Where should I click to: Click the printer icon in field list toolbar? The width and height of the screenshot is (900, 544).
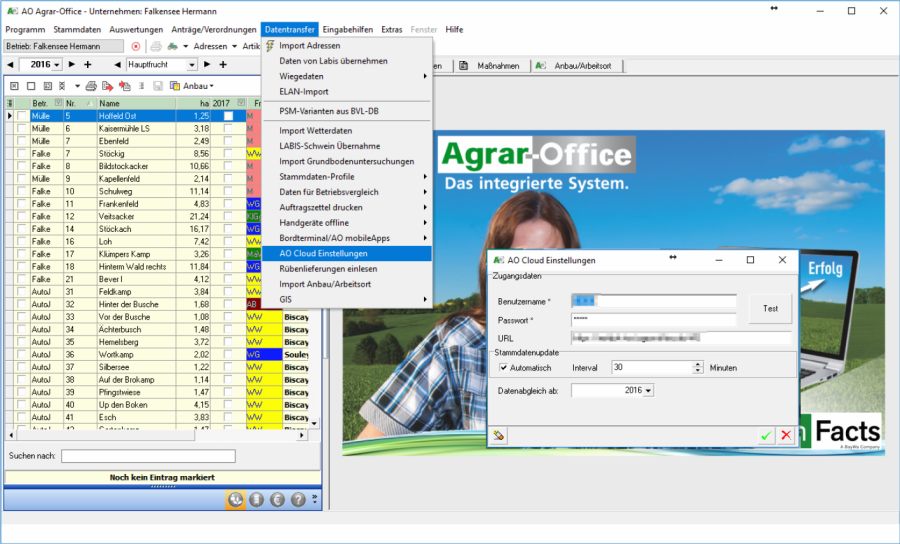coord(91,86)
